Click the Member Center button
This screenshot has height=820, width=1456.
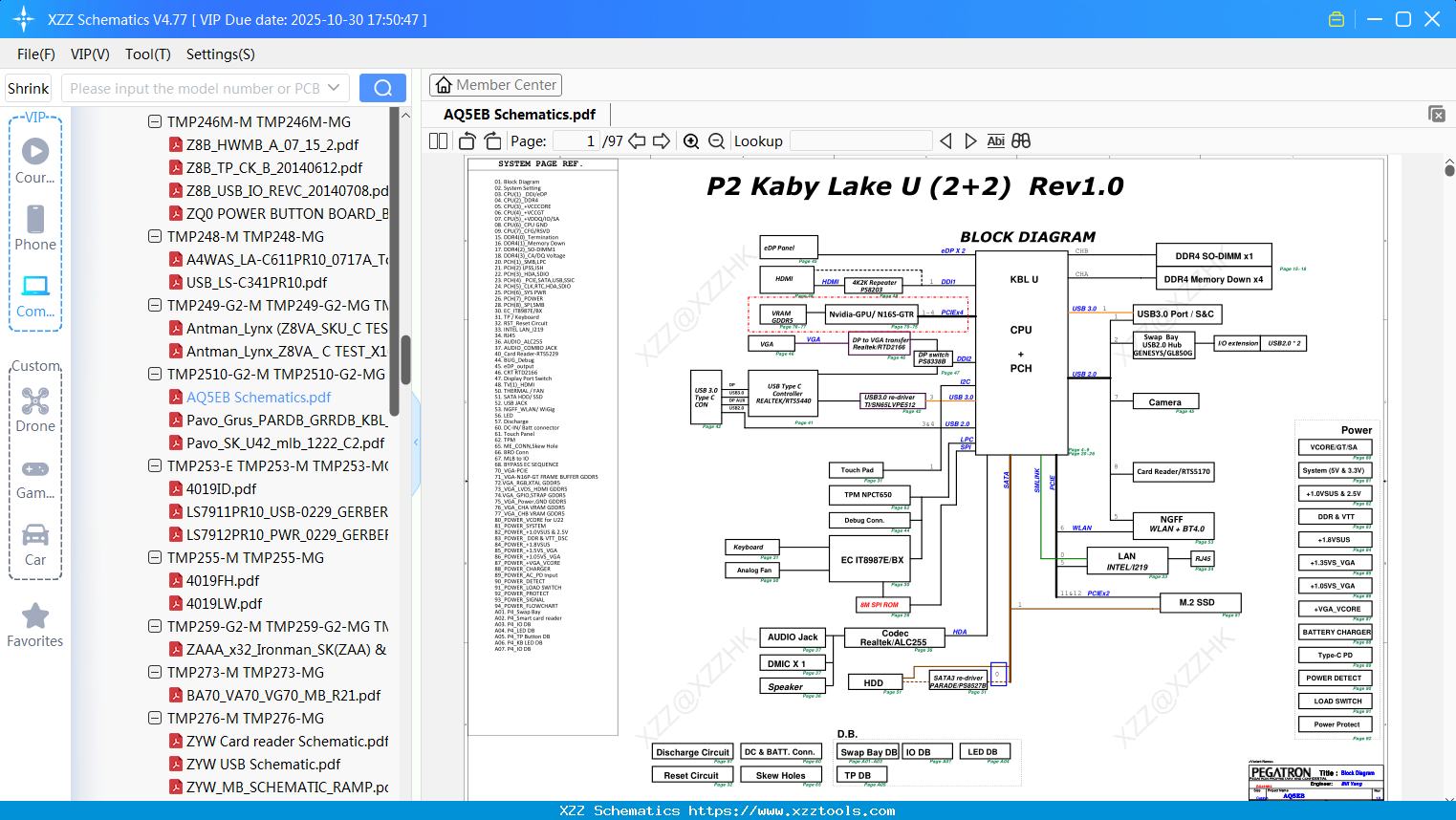pyautogui.click(x=495, y=85)
